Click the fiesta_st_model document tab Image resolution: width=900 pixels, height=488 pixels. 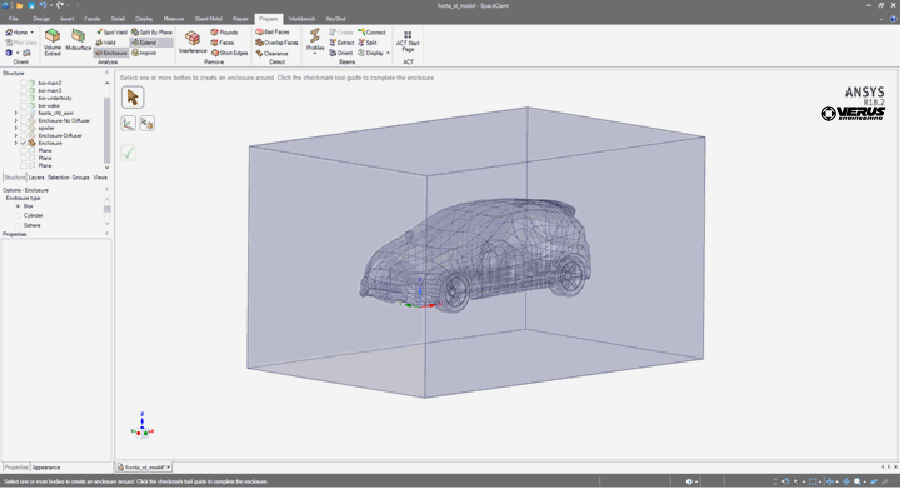[x=145, y=467]
